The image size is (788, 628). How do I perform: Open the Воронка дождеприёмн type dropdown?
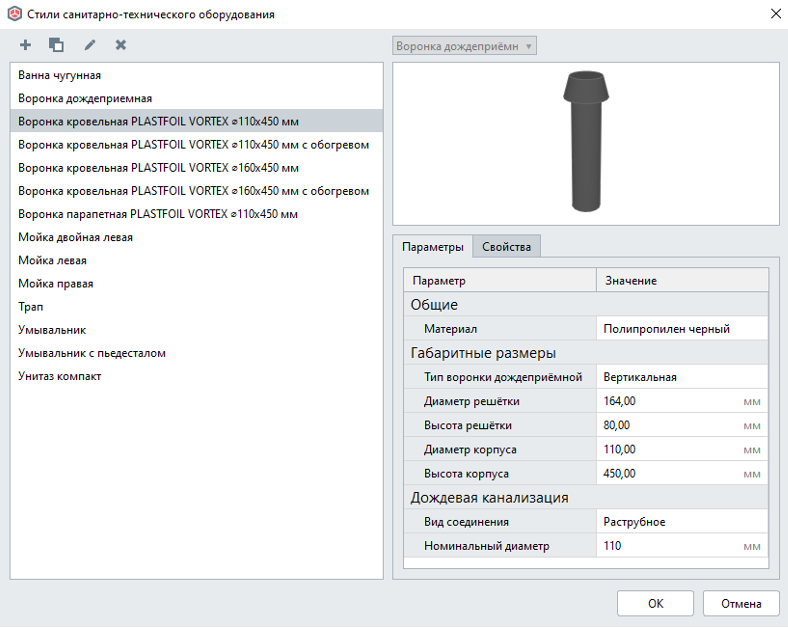tap(465, 46)
